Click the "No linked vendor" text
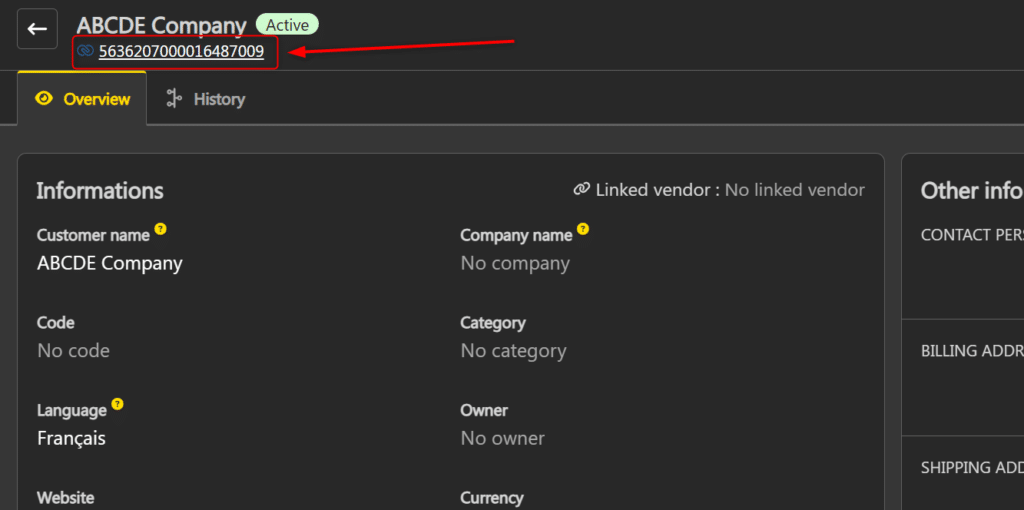The width and height of the screenshot is (1024, 510). 794,190
